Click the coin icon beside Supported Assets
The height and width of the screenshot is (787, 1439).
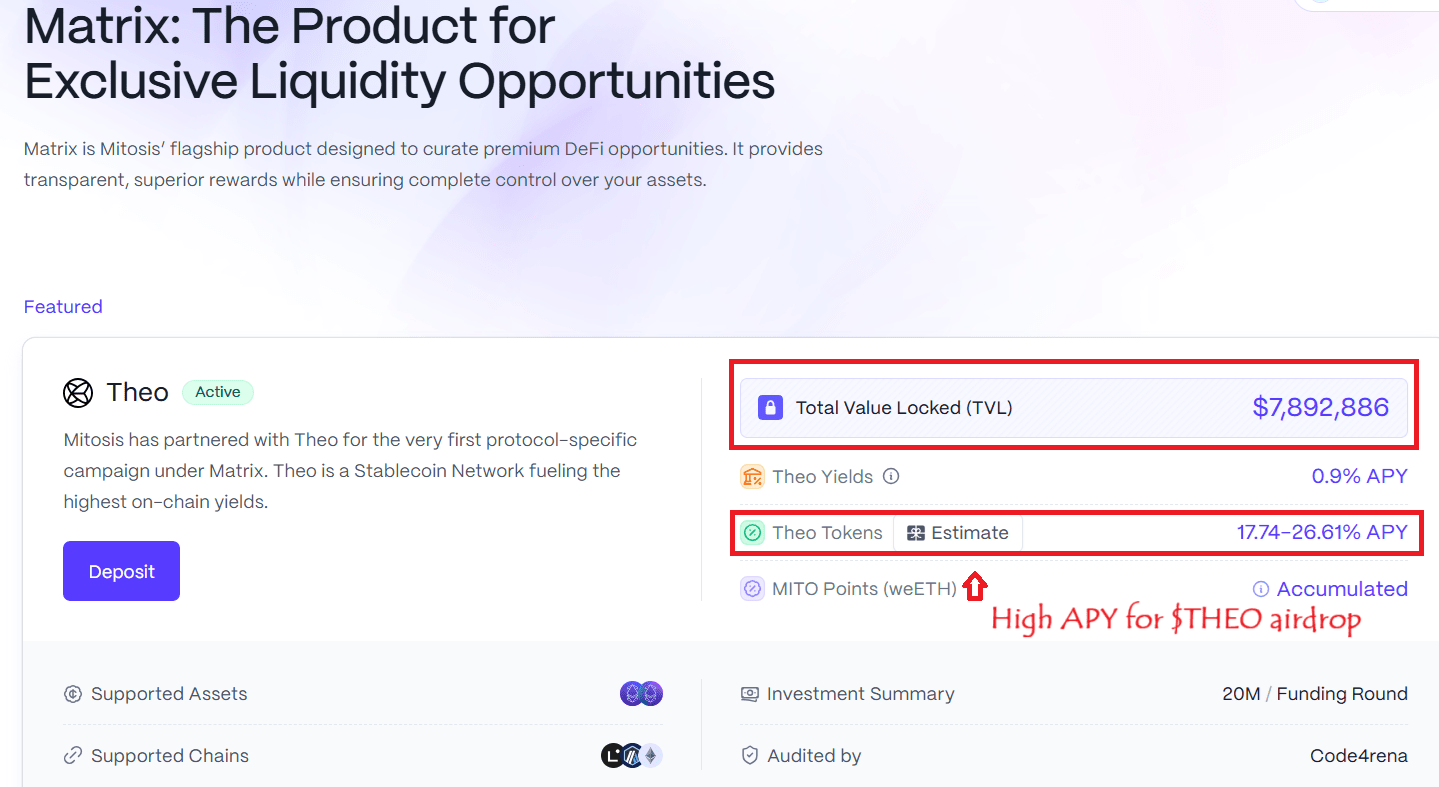click(x=72, y=694)
